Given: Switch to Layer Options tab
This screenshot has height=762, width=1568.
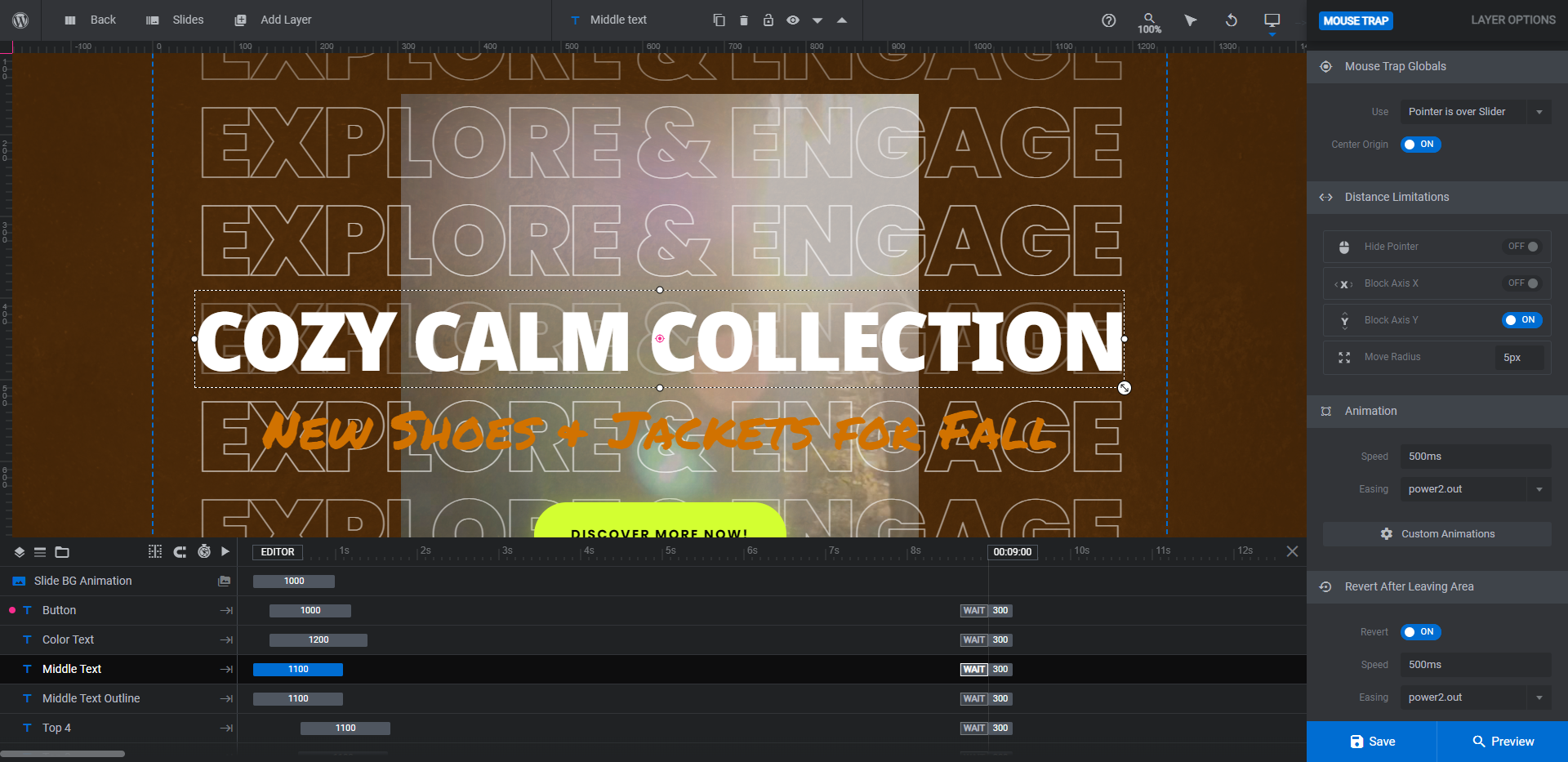Looking at the screenshot, I should 1512,20.
